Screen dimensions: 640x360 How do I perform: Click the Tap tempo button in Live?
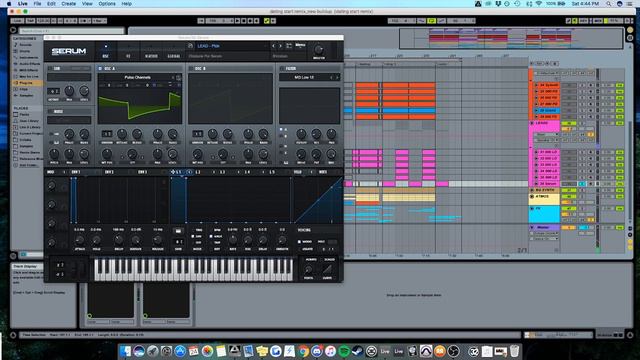[30, 21]
